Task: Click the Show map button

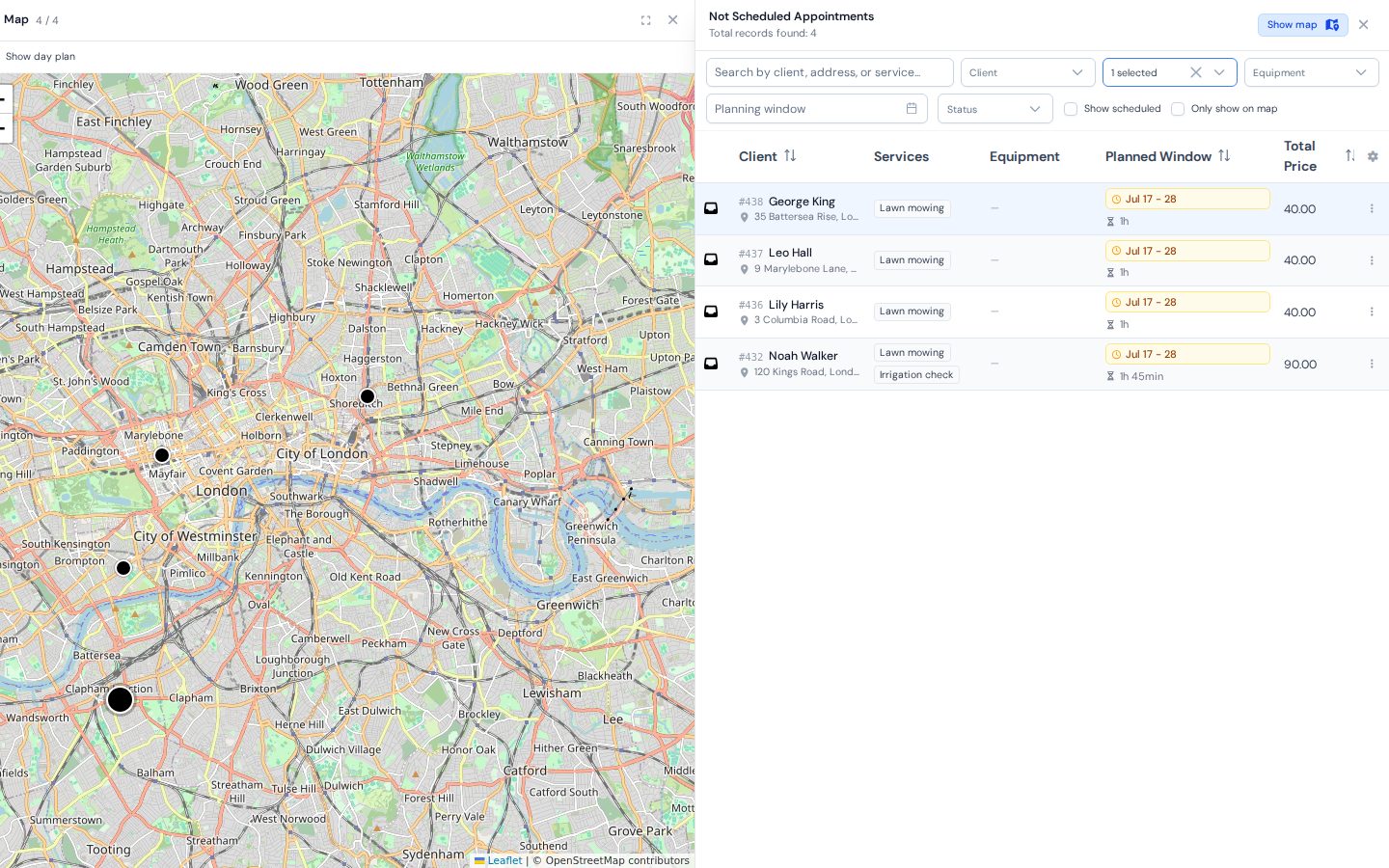Action: point(1302,25)
